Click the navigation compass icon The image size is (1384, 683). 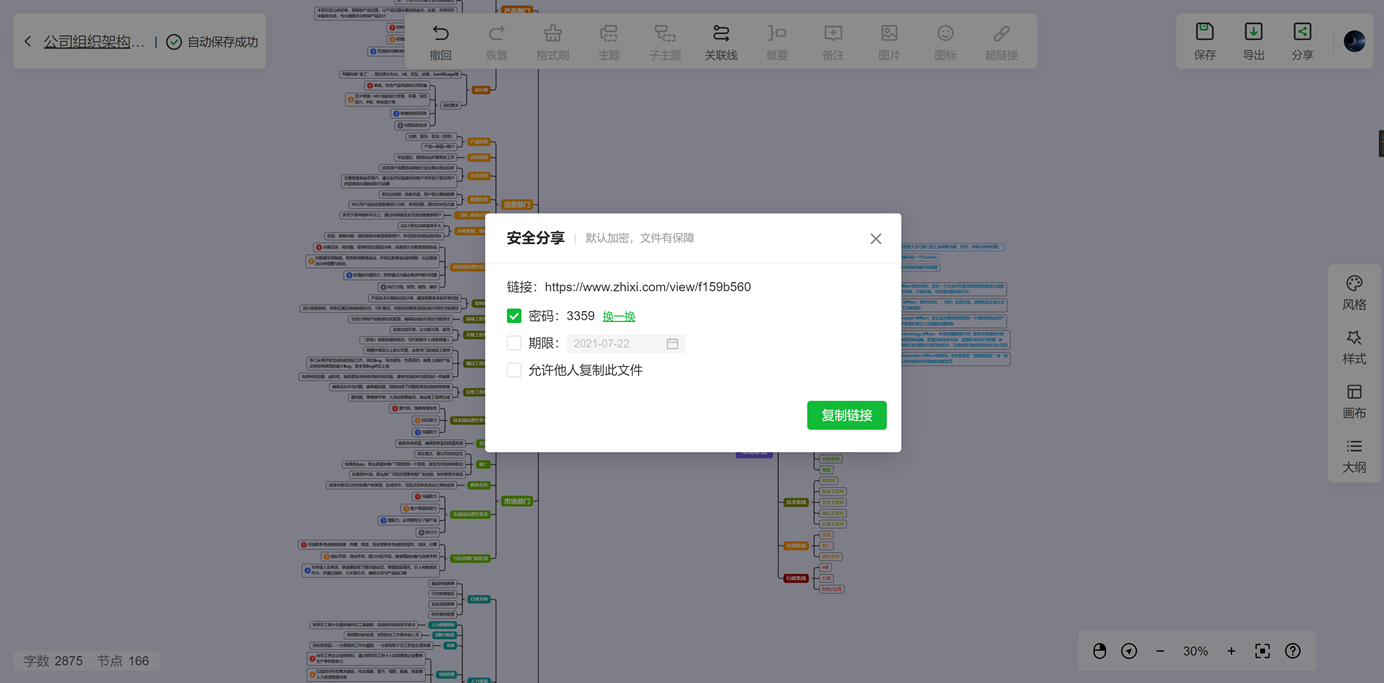[1129, 651]
